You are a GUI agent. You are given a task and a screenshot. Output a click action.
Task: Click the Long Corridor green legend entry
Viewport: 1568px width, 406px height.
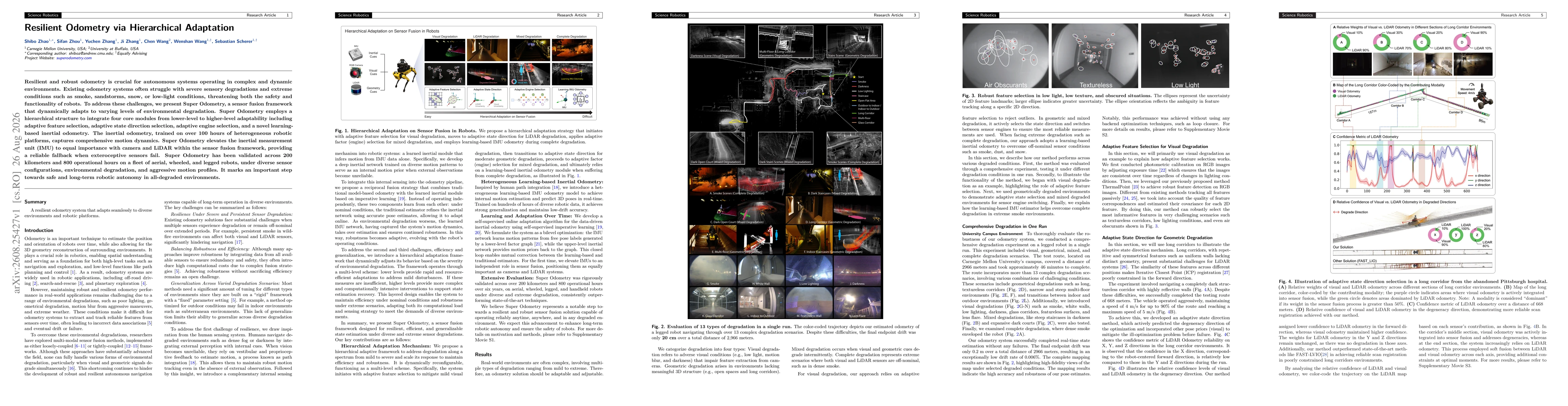[x=863, y=113]
